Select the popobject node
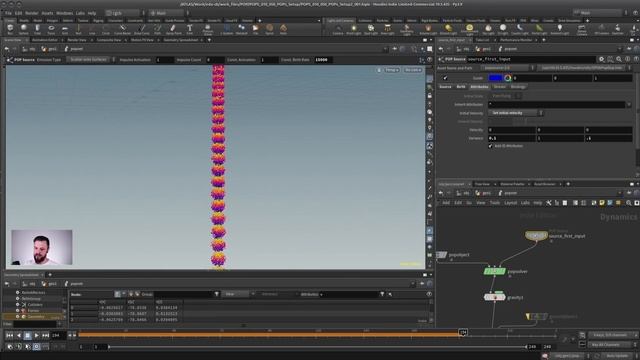 442,255
